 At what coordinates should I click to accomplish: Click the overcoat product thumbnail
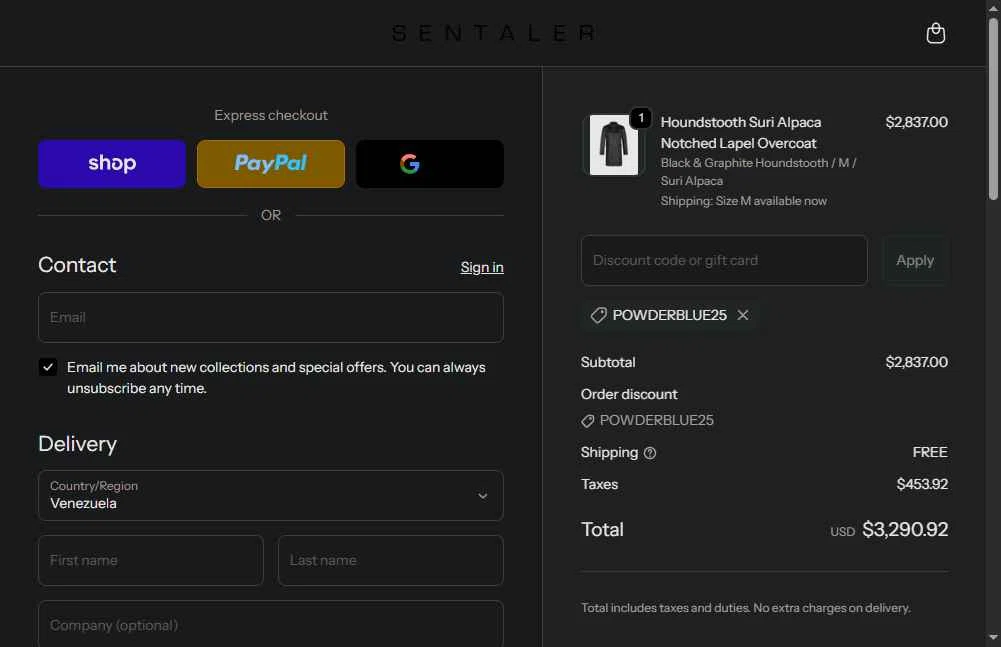point(613,145)
